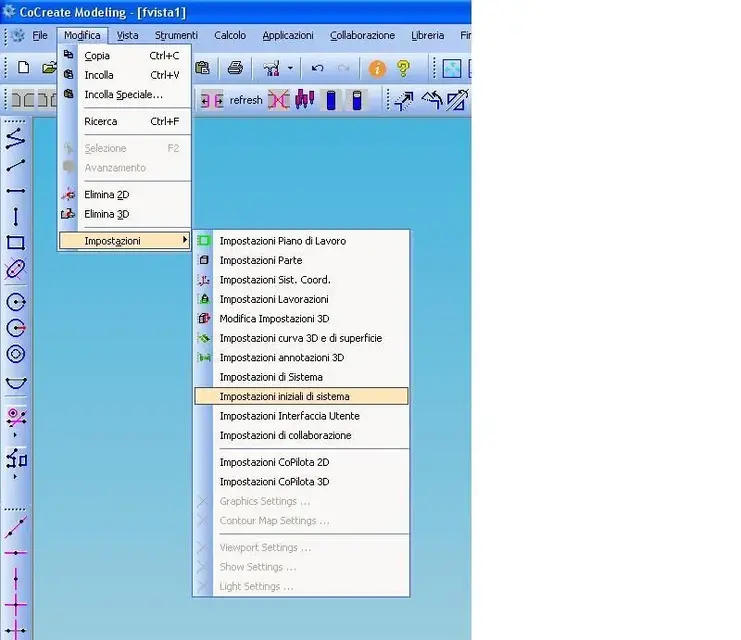Choose Incolla Speciale… menu entry
The height and width of the screenshot is (640, 741).
point(125,95)
